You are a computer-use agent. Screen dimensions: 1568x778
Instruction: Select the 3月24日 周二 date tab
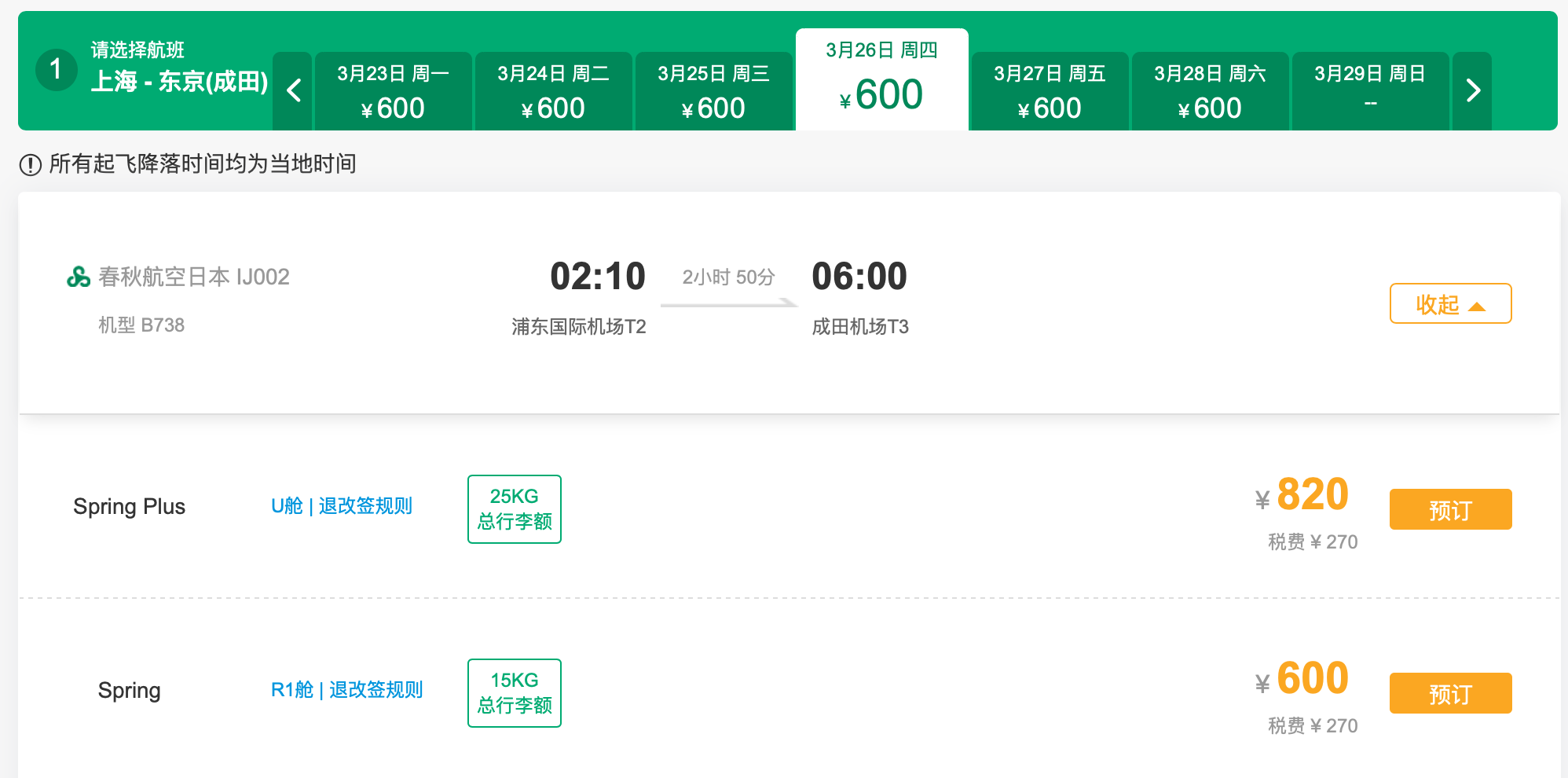[553, 91]
